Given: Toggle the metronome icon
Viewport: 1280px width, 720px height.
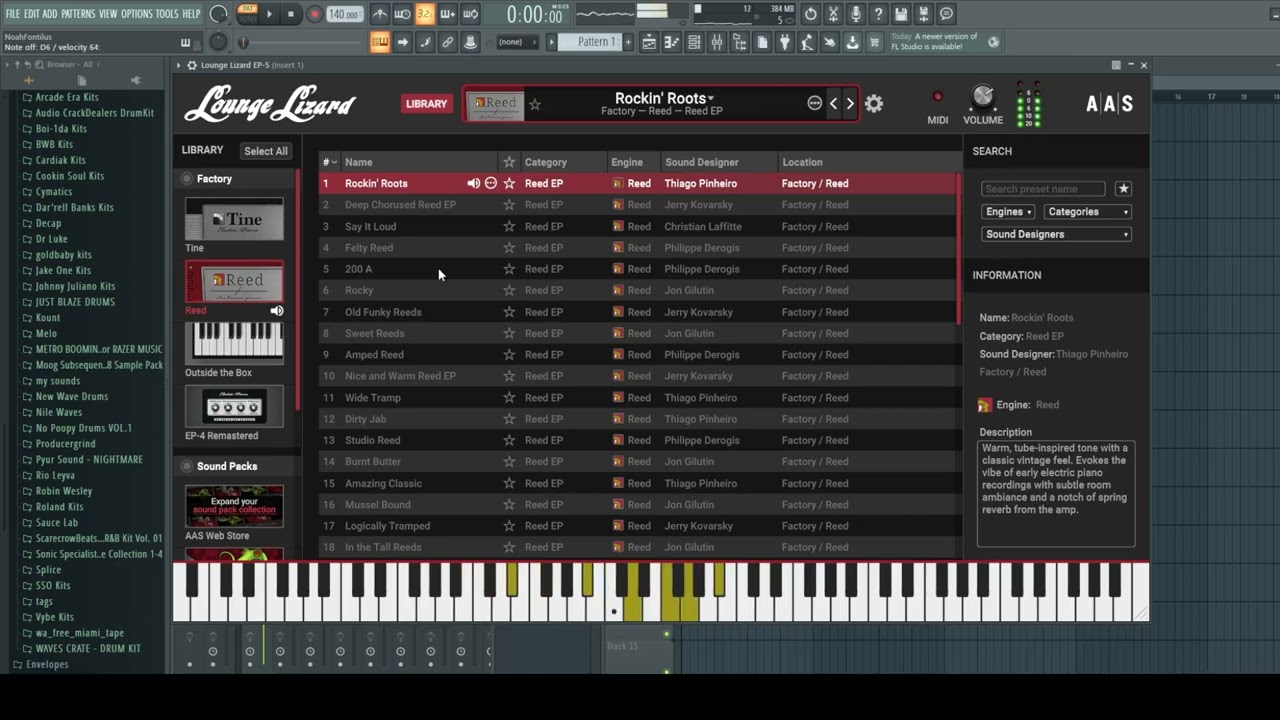Looking at the screenshot, I should tap(380, 14).
